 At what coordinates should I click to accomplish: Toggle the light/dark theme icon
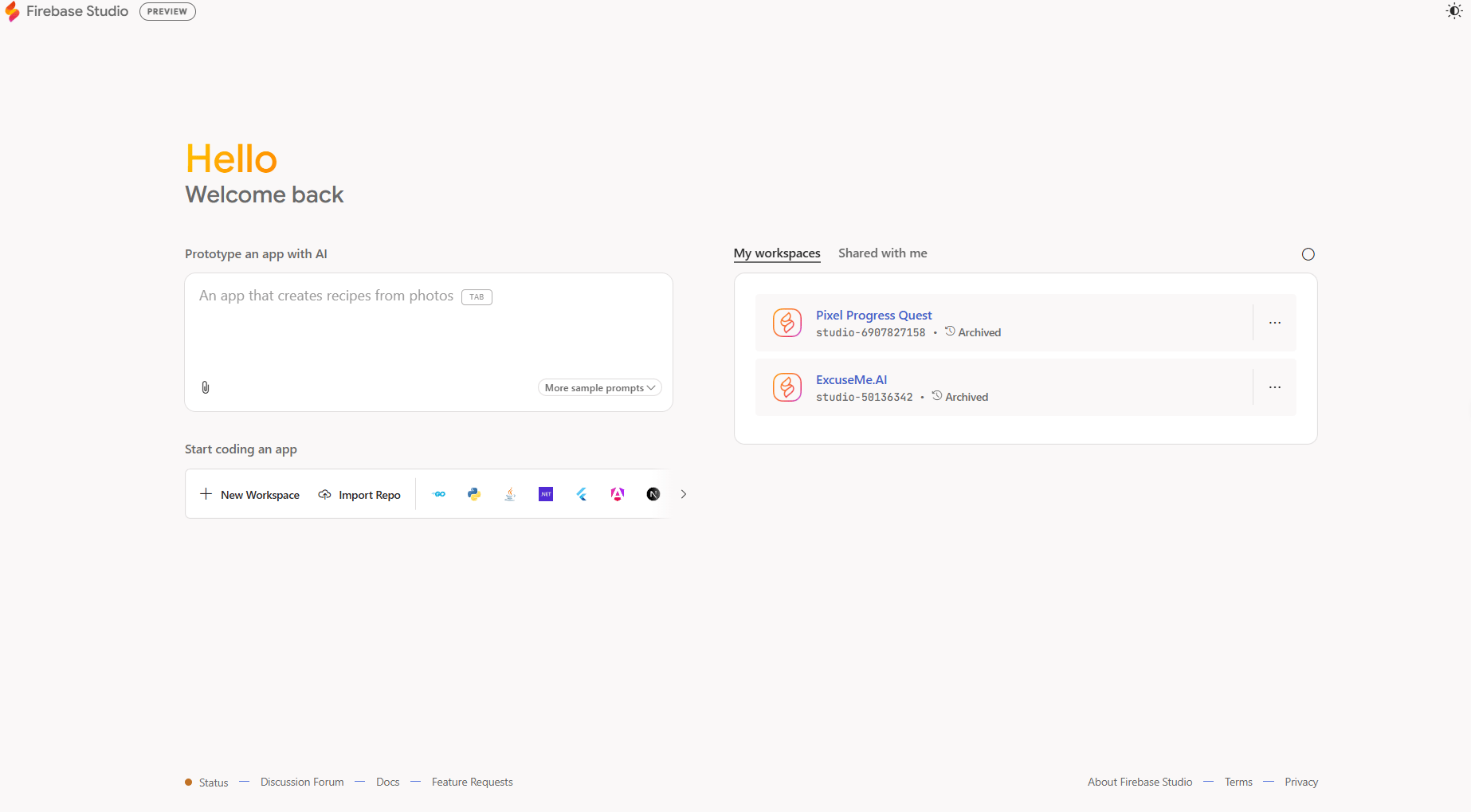point(1453,11)
